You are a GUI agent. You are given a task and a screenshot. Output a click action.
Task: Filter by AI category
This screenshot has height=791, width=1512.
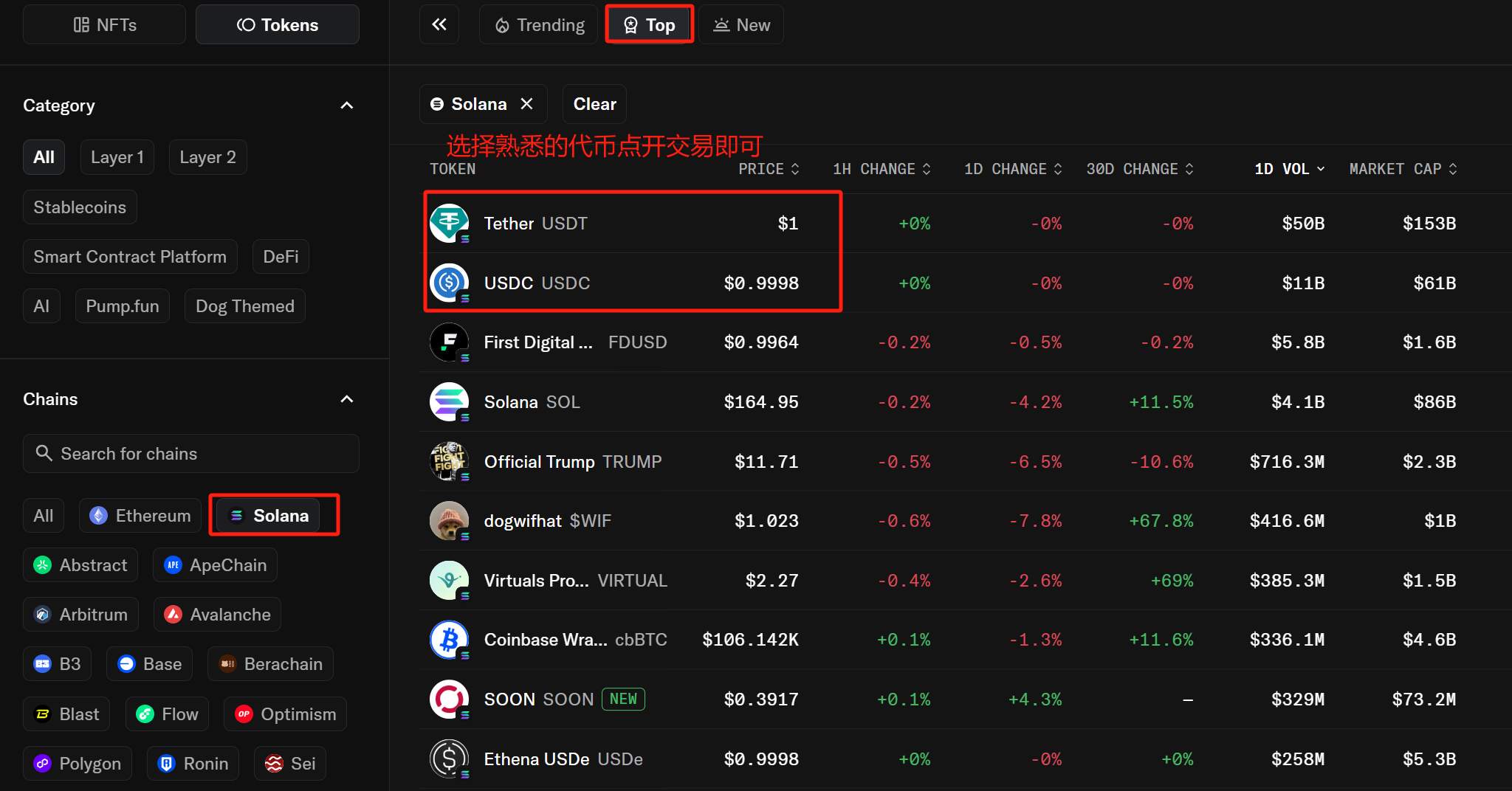click(41, 306)
